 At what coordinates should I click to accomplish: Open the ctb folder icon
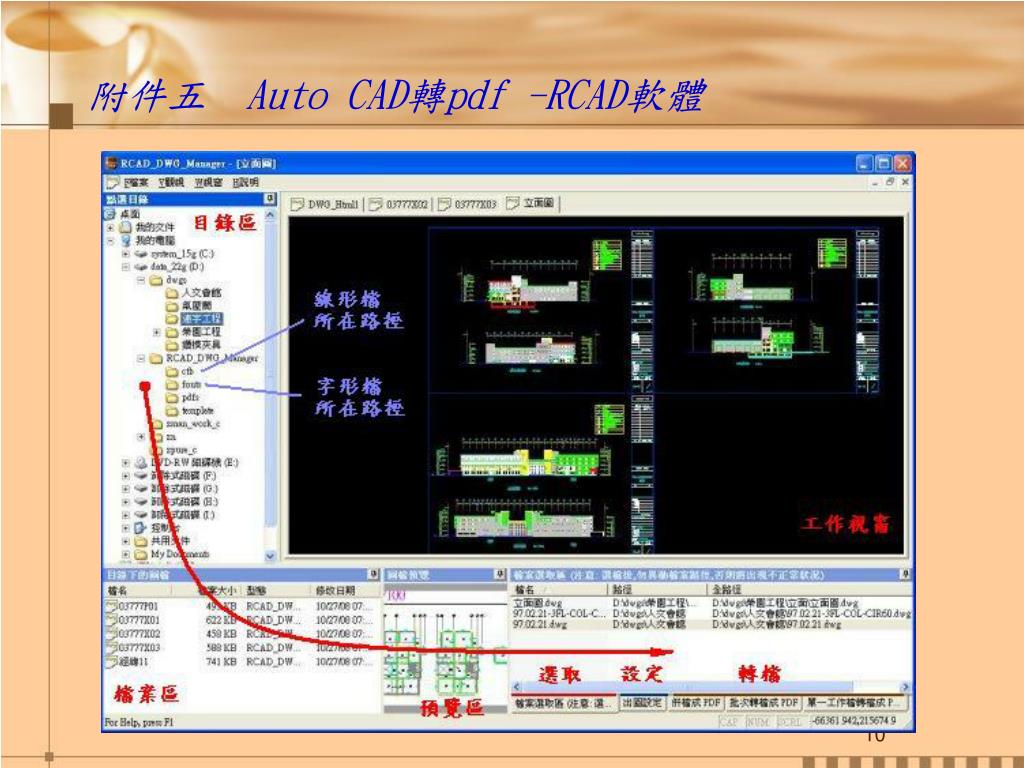coord(172,372)
